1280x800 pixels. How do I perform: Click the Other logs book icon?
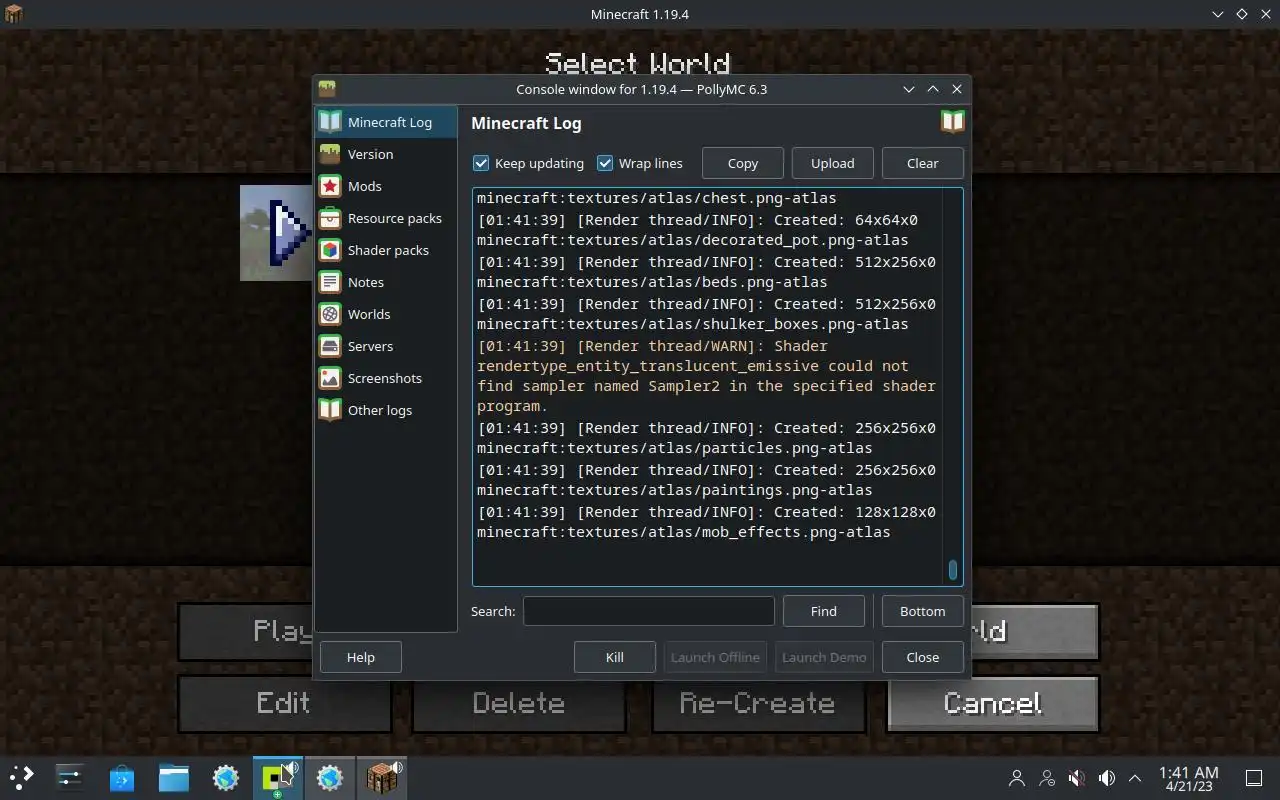tap(330, 410)
